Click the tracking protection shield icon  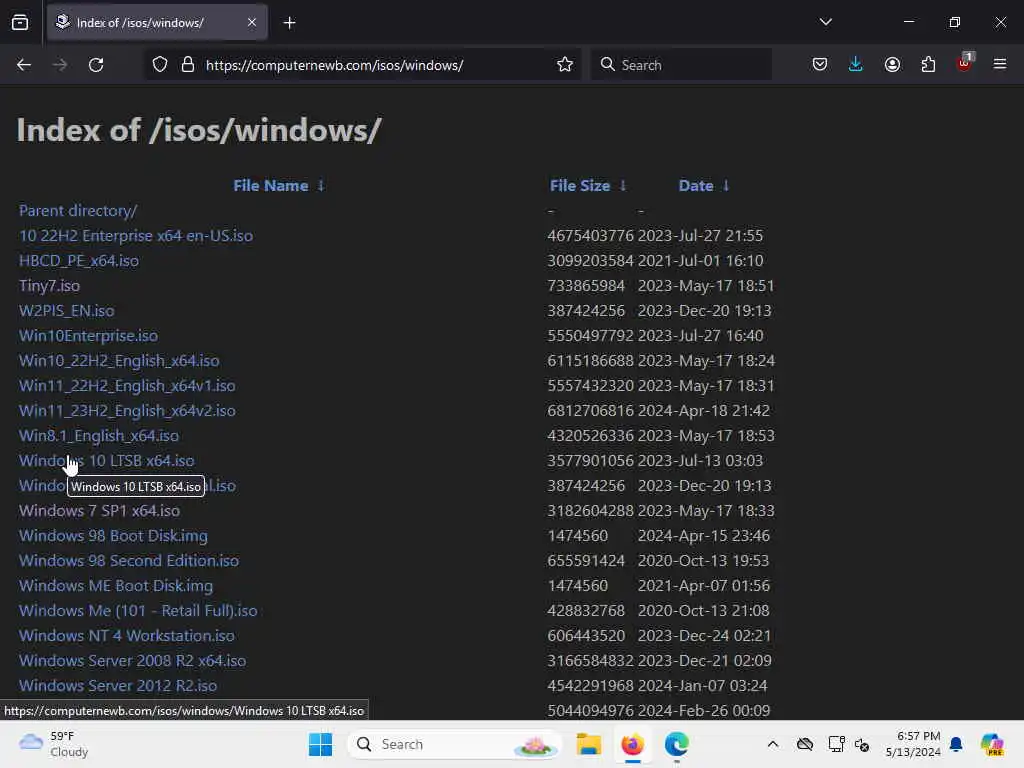(160, 65)
